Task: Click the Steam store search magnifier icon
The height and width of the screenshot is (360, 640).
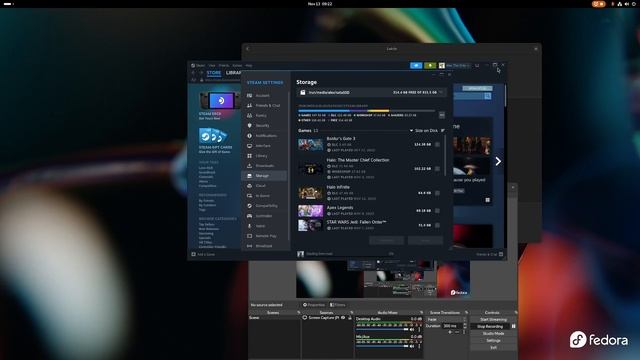Action: pyautogui.click(x=487, y=96)
